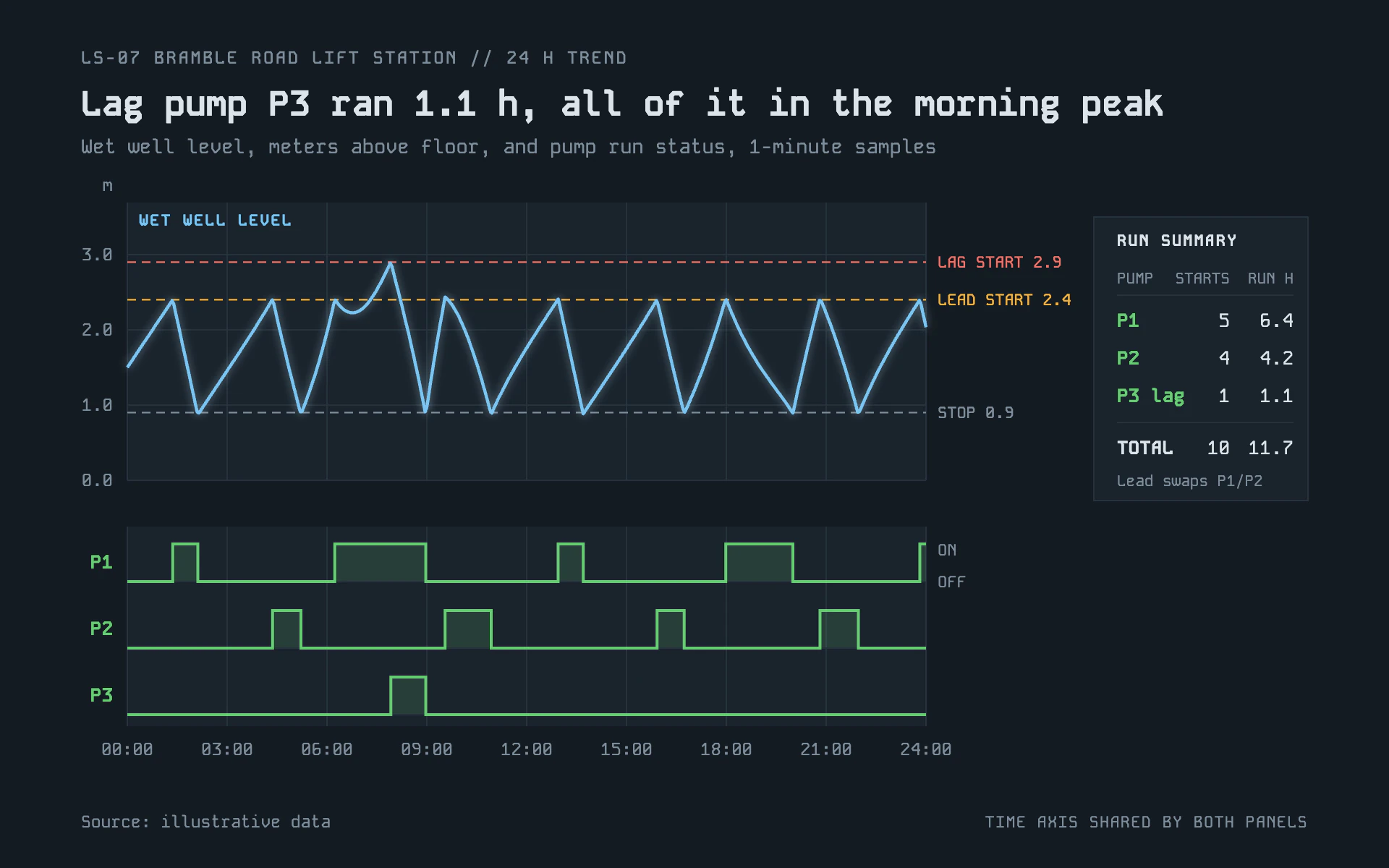Click the P3 row label in the pump status panel
The height and width of the screenshot is (868, 1389).
point(101,695)
